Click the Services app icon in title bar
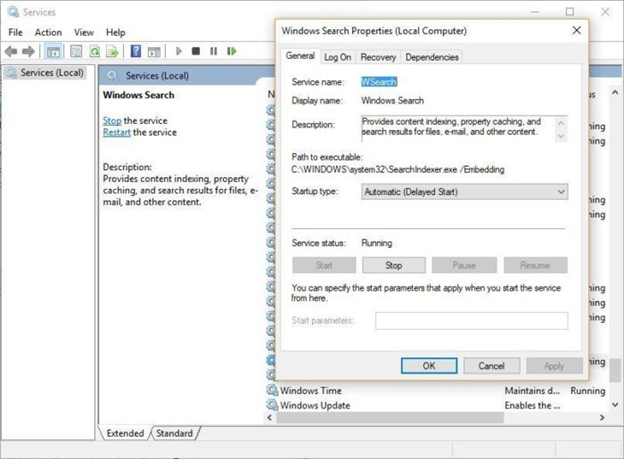The image size is (624, 464). tap(13, 12)
